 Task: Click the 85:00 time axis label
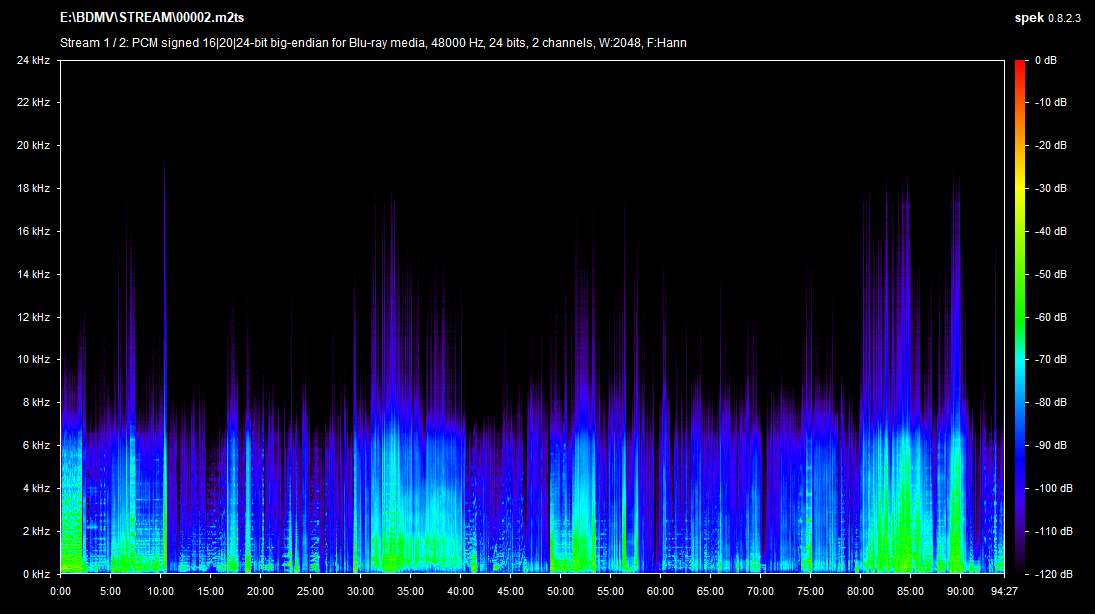[x=910, y=590]
